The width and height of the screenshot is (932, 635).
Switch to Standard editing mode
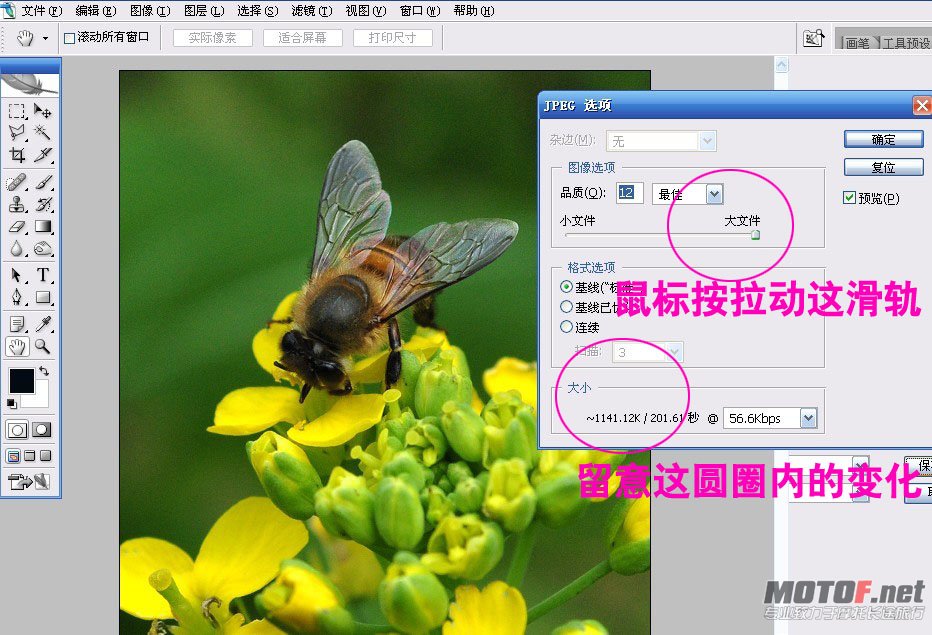tap(17, 429)
